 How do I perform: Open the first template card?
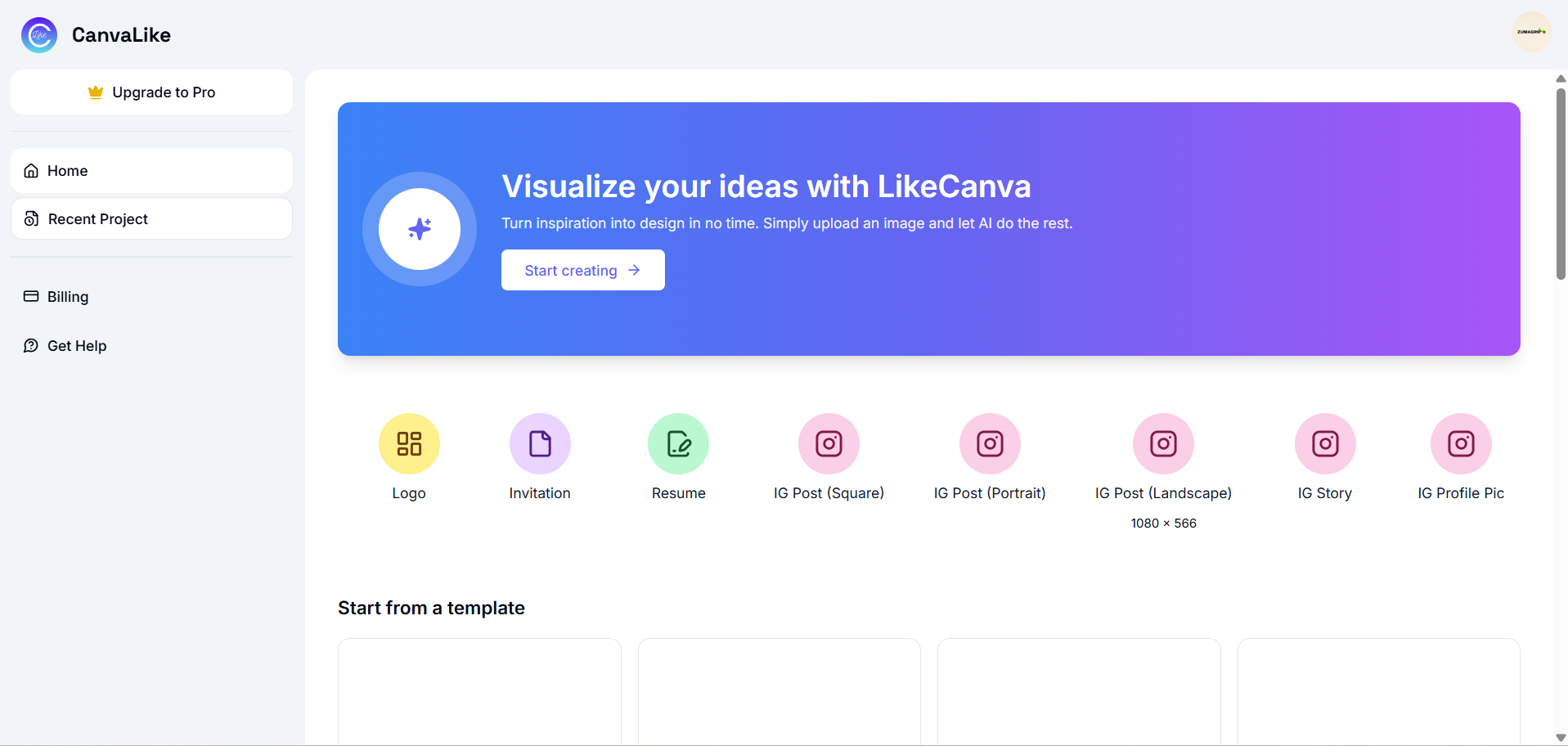(x=479, y=692)
